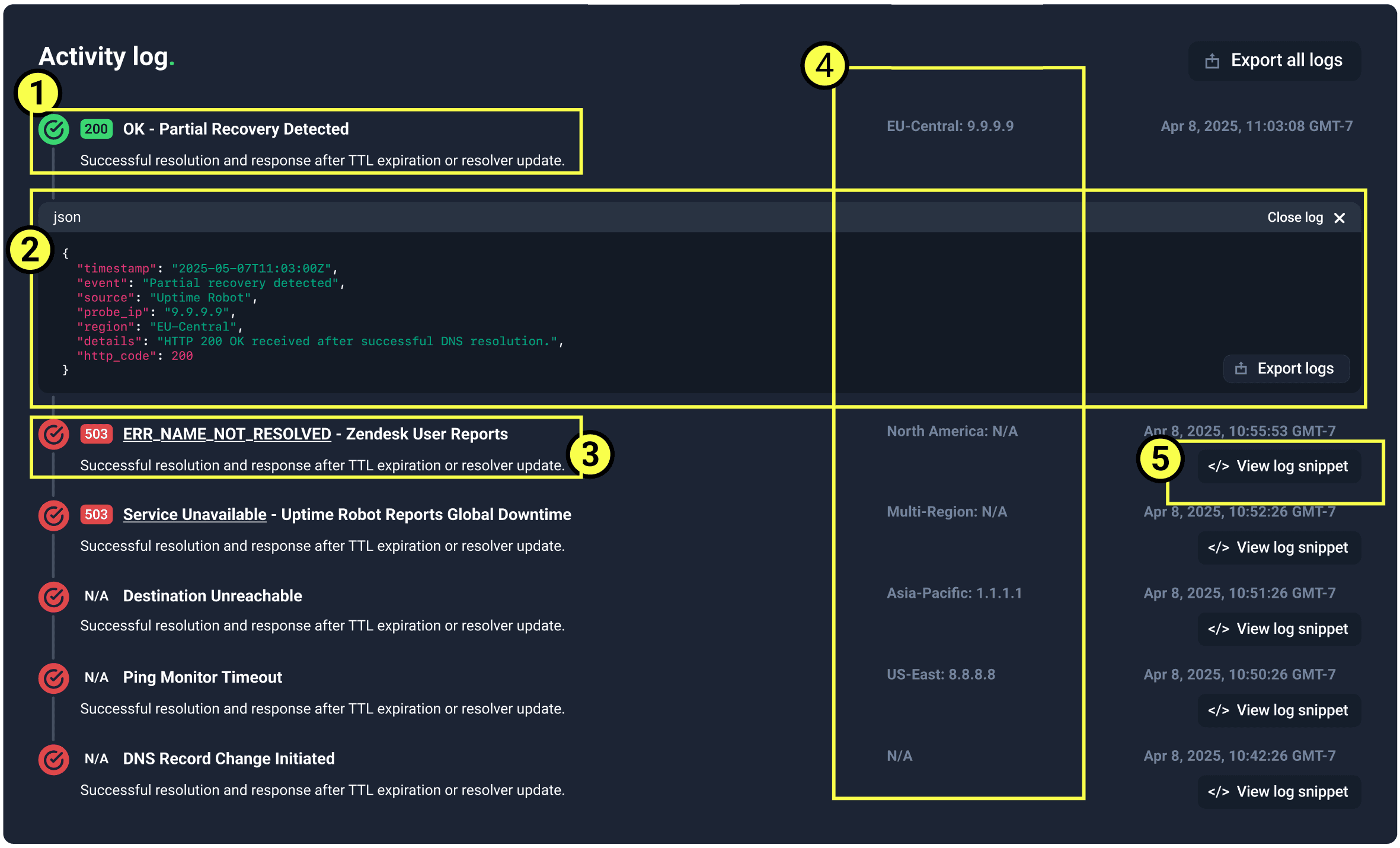Screen dimensions: 1400x848
Task: Click the Export logs button in the json panel
Action: pyautogui.click(x=1286, y=369)
